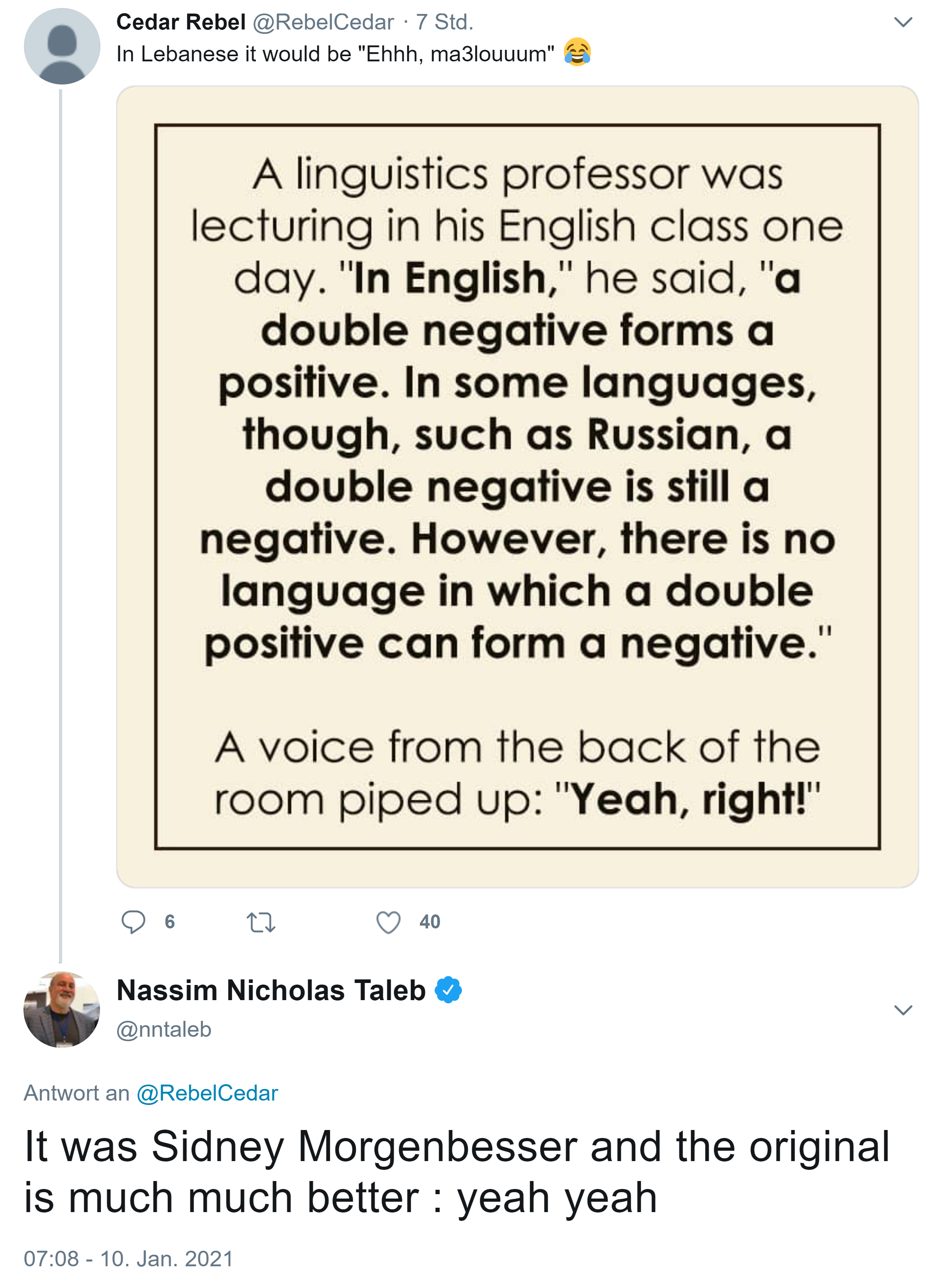Viewport: 952px width, 1287px height.
Task: Click the reply count number 6
Action: tap(169, 921)
